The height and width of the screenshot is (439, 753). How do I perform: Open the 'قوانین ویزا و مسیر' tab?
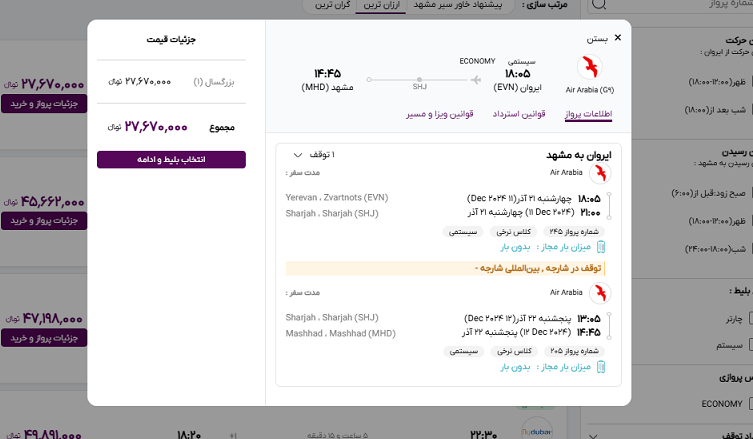(440, 114)
